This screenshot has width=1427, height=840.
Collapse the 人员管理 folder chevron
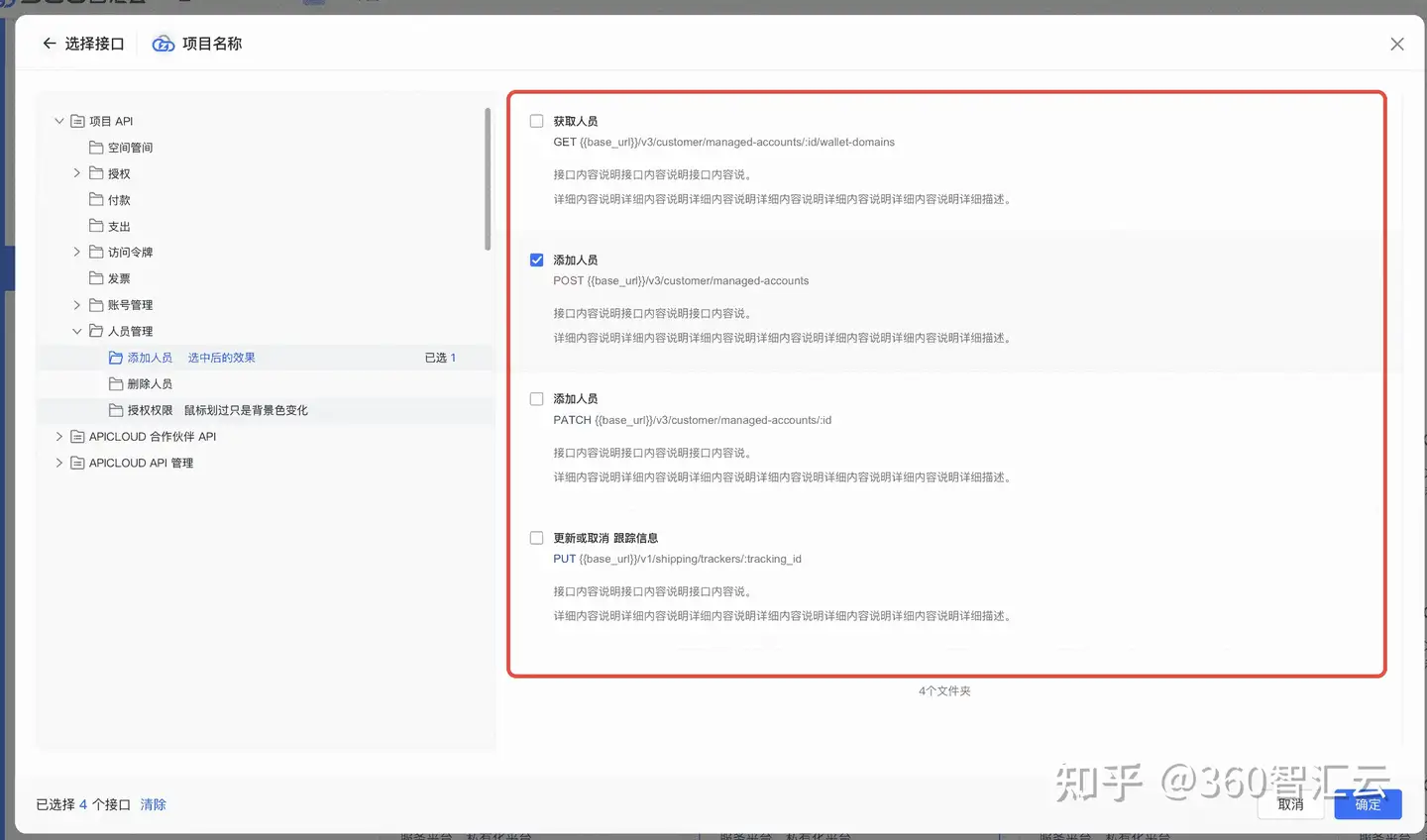click(x=77, y=331)
